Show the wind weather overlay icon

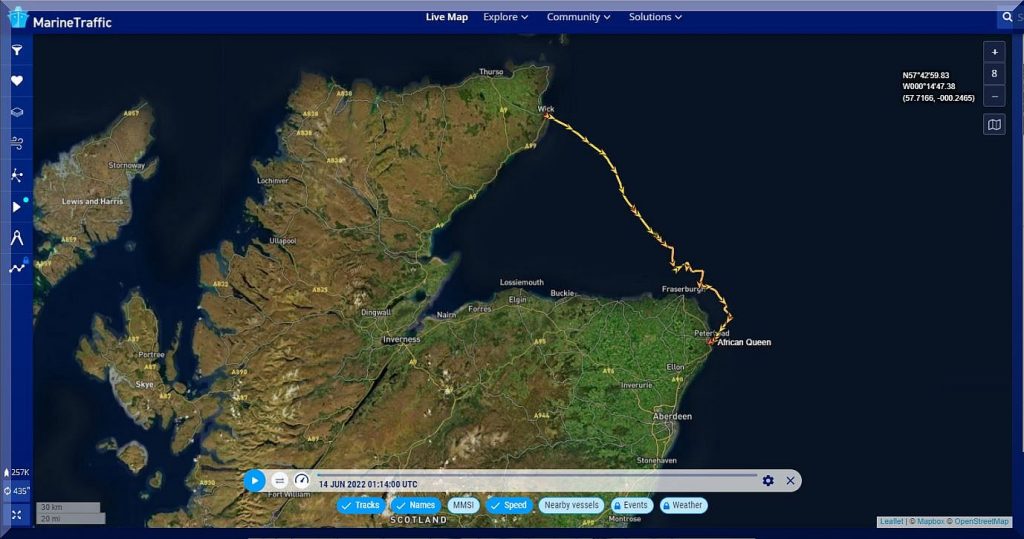[17, 144]
